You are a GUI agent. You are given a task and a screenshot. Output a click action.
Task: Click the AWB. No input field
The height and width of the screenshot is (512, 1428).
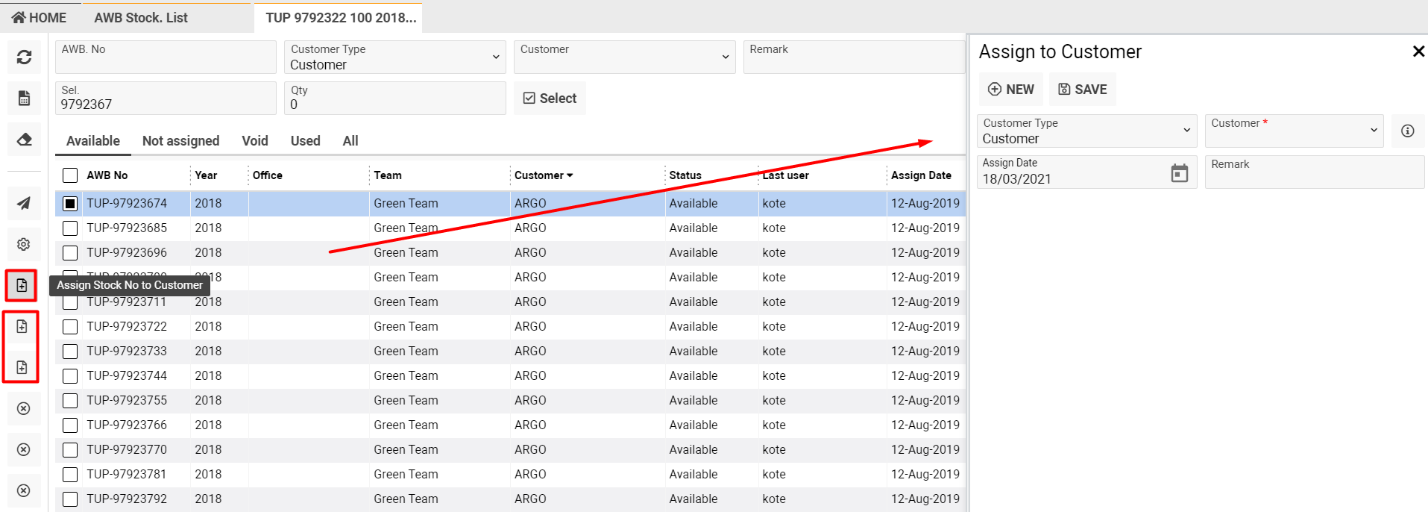[166, 57]
